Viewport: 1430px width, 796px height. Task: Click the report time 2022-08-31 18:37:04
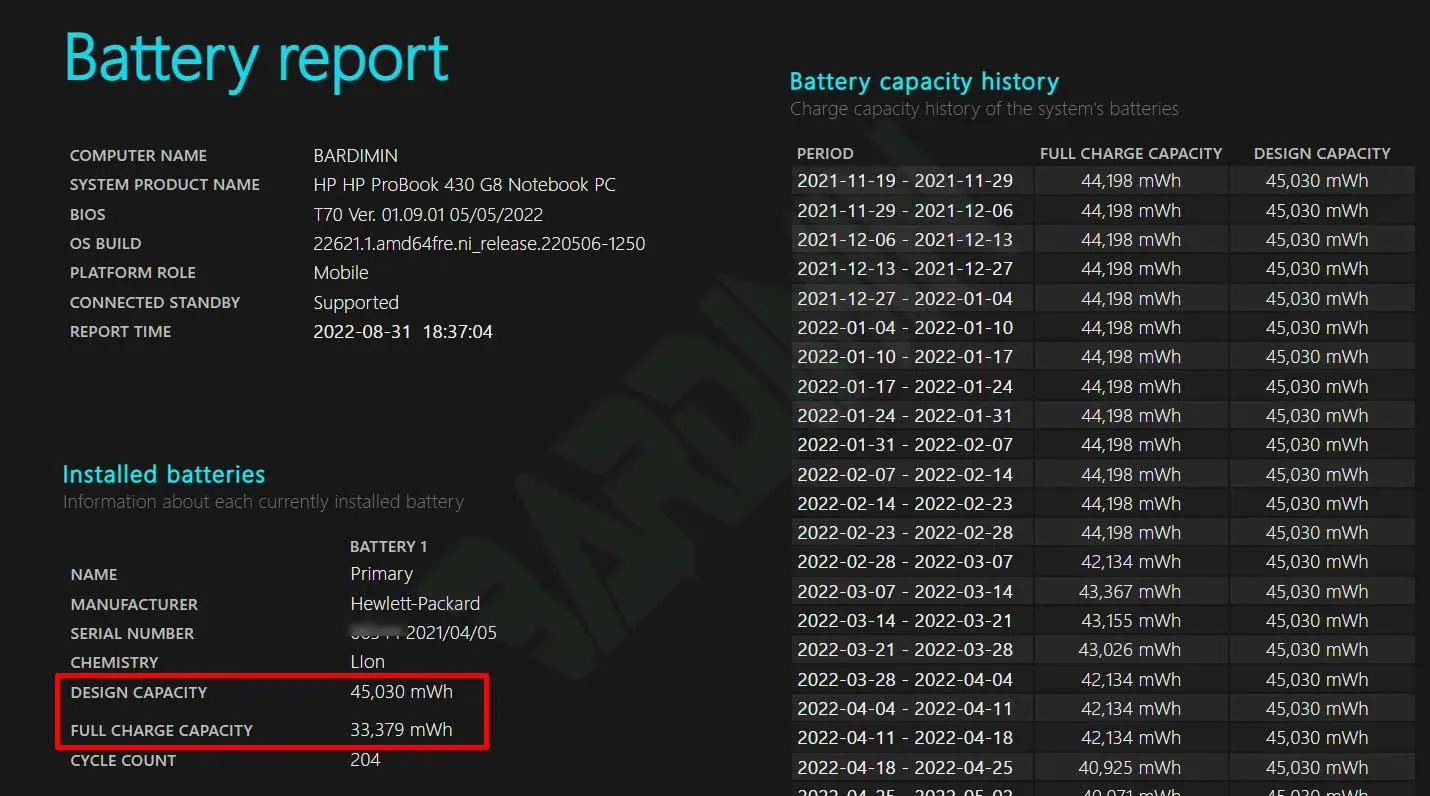403,331
